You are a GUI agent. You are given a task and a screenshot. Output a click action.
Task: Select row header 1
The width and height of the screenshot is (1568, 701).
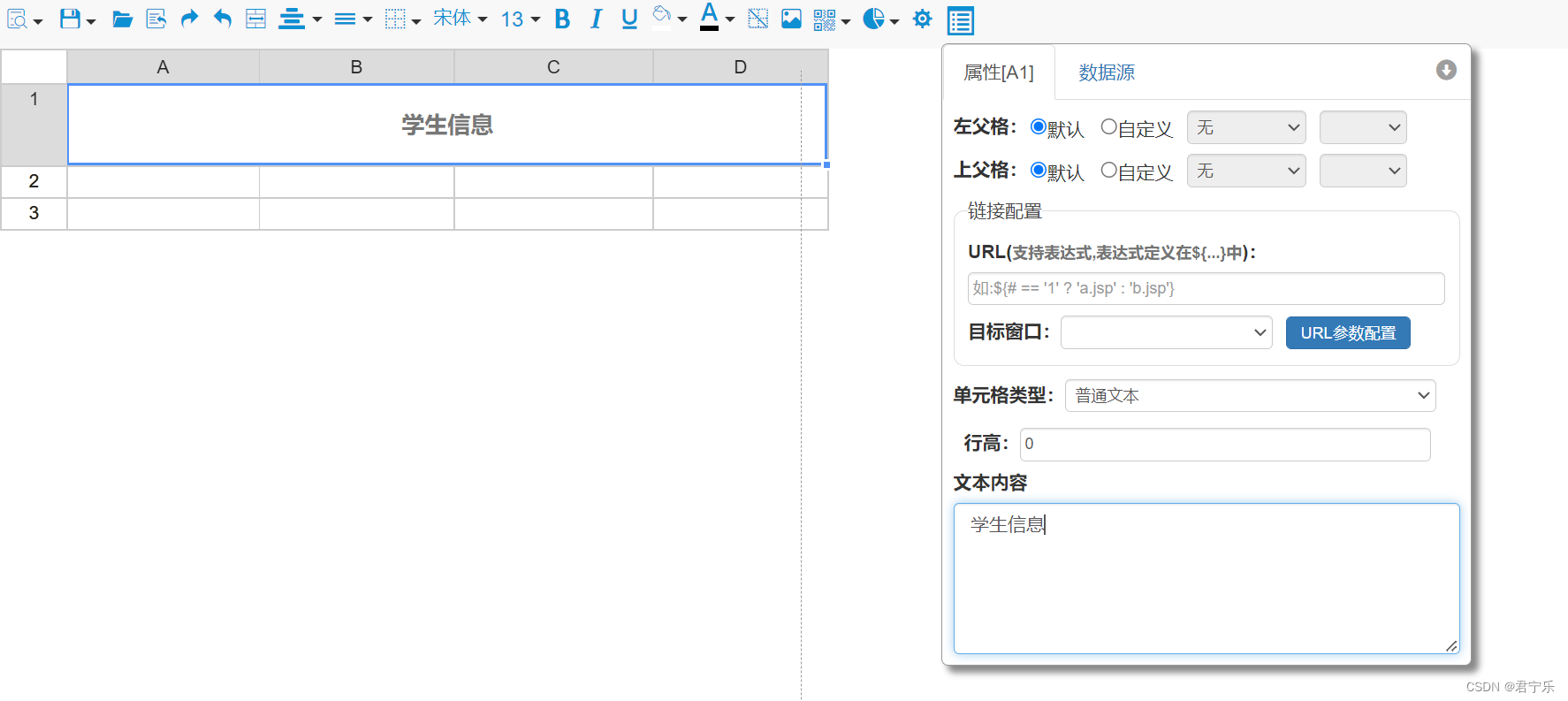(x=34, y=125)
